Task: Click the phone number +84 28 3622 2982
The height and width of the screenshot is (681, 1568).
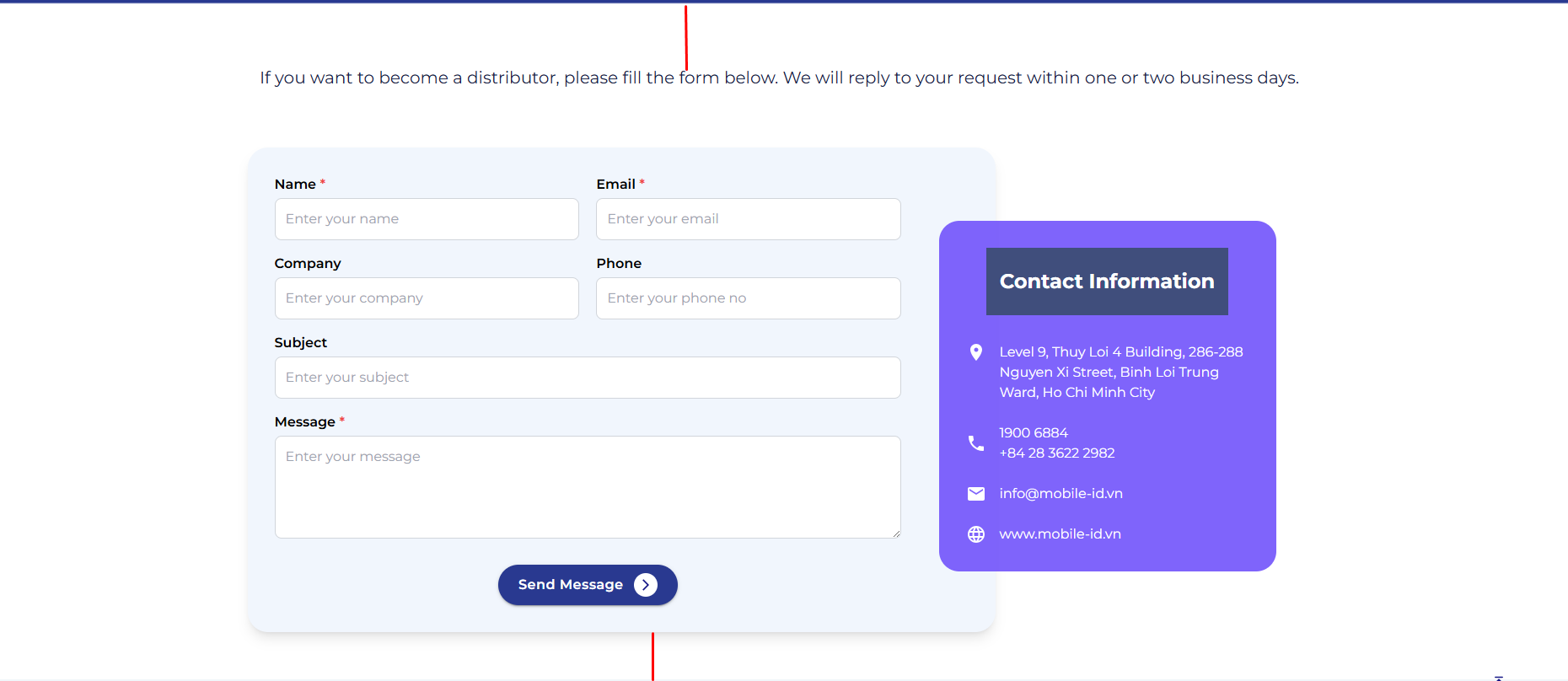Action: coord(1057,453)
